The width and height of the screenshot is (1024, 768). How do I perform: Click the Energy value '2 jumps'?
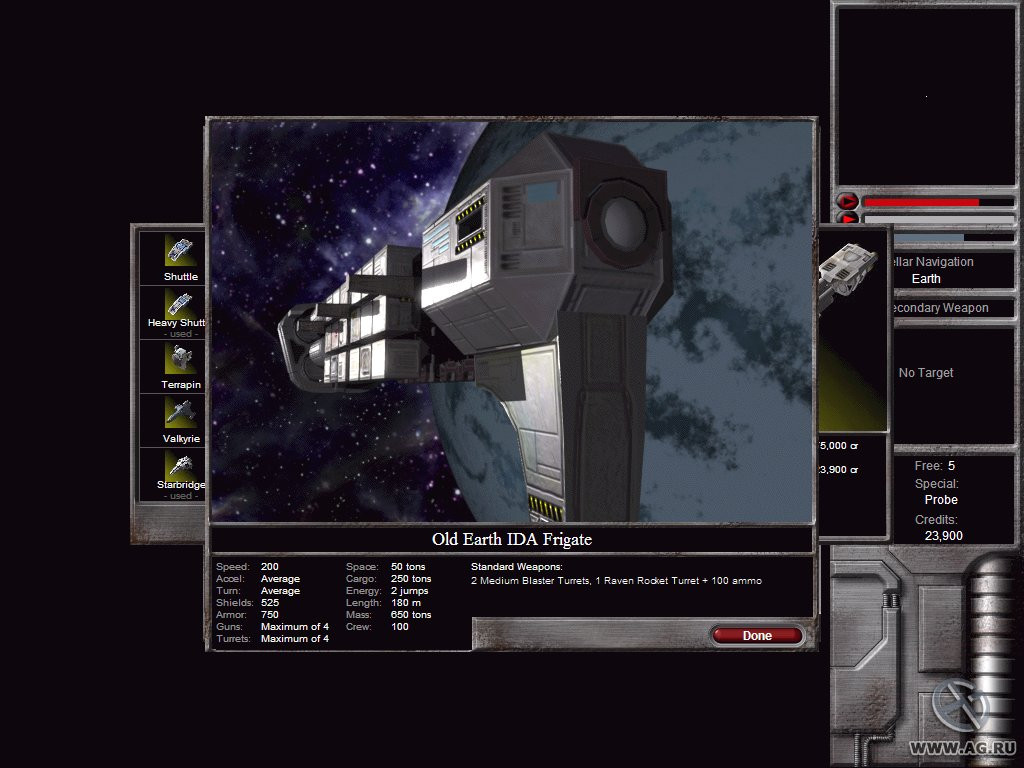click(x=409, y=590)
